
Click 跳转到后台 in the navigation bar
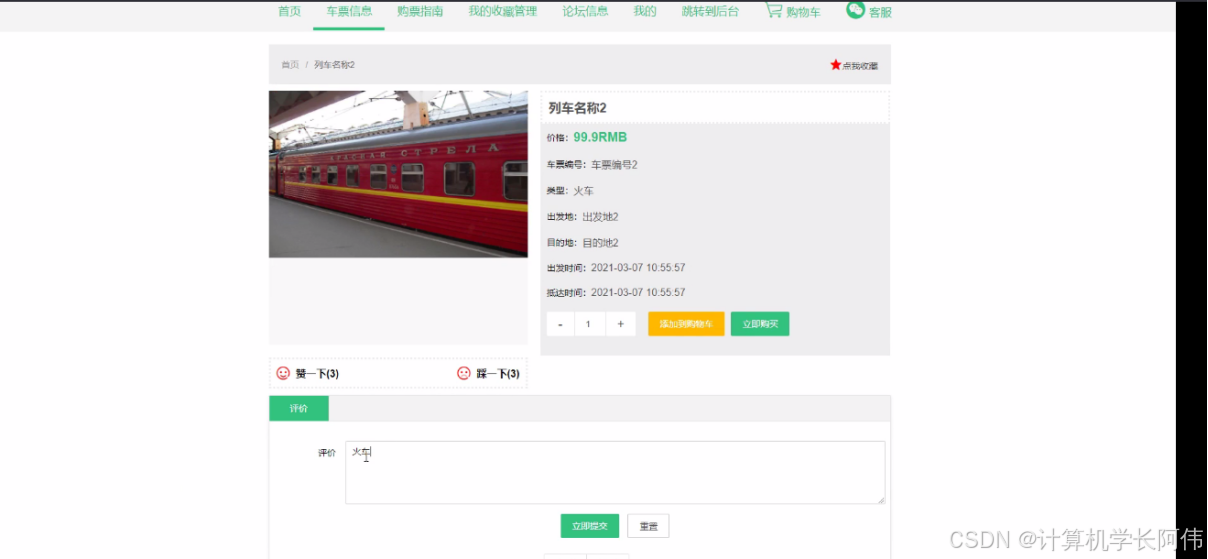click(710, 11)
